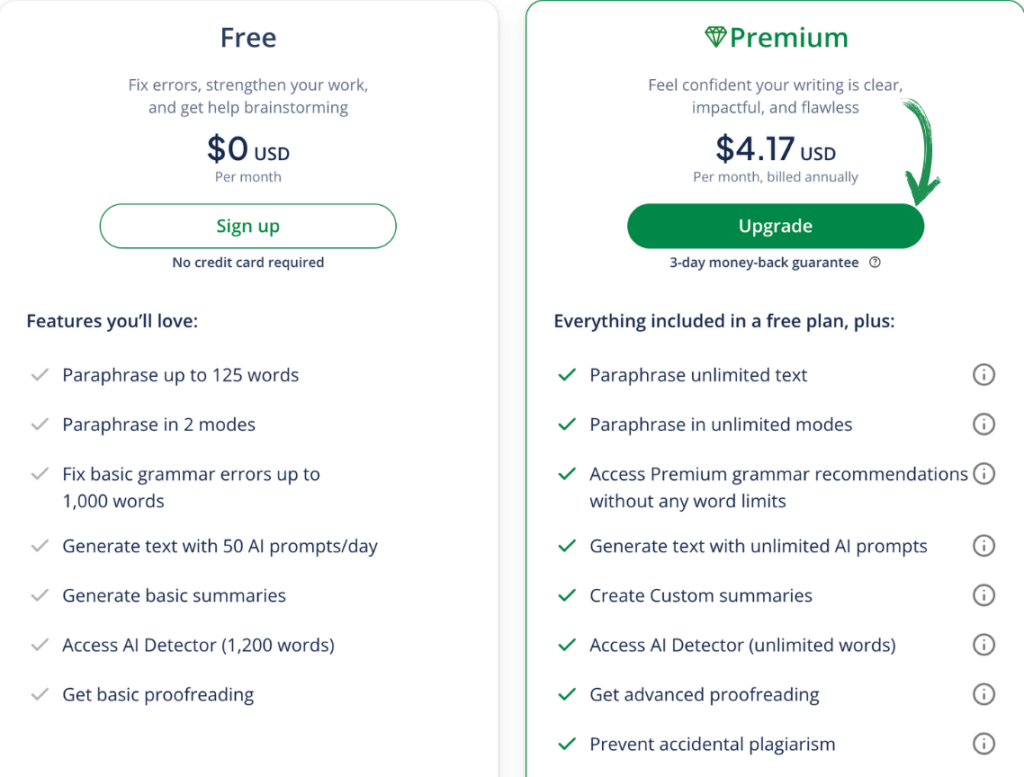Show info about Prevent accidental plagiarism
The image size is (1024, 777).
point(984,744)
